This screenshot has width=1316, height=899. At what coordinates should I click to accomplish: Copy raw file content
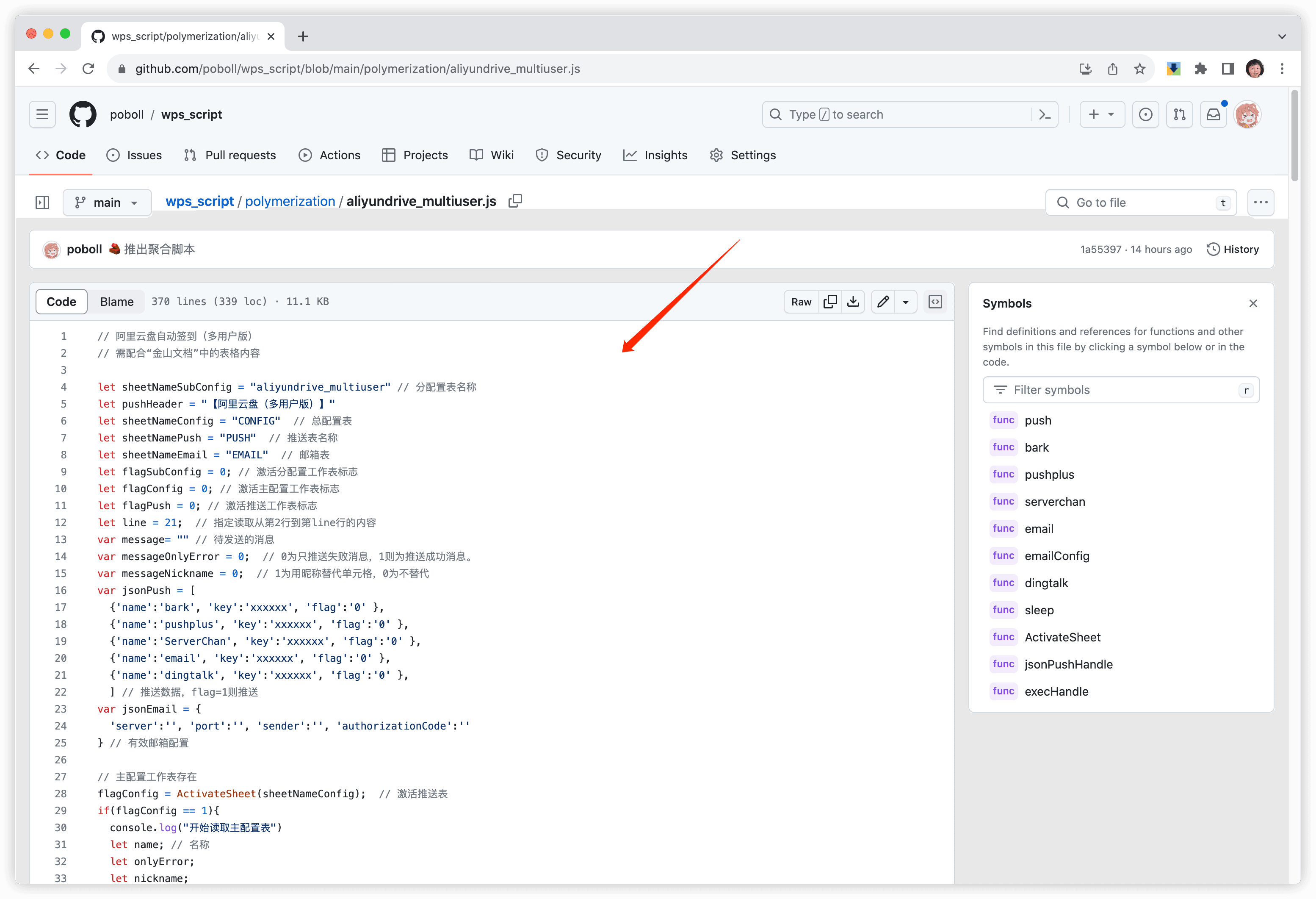click(830, 301)
